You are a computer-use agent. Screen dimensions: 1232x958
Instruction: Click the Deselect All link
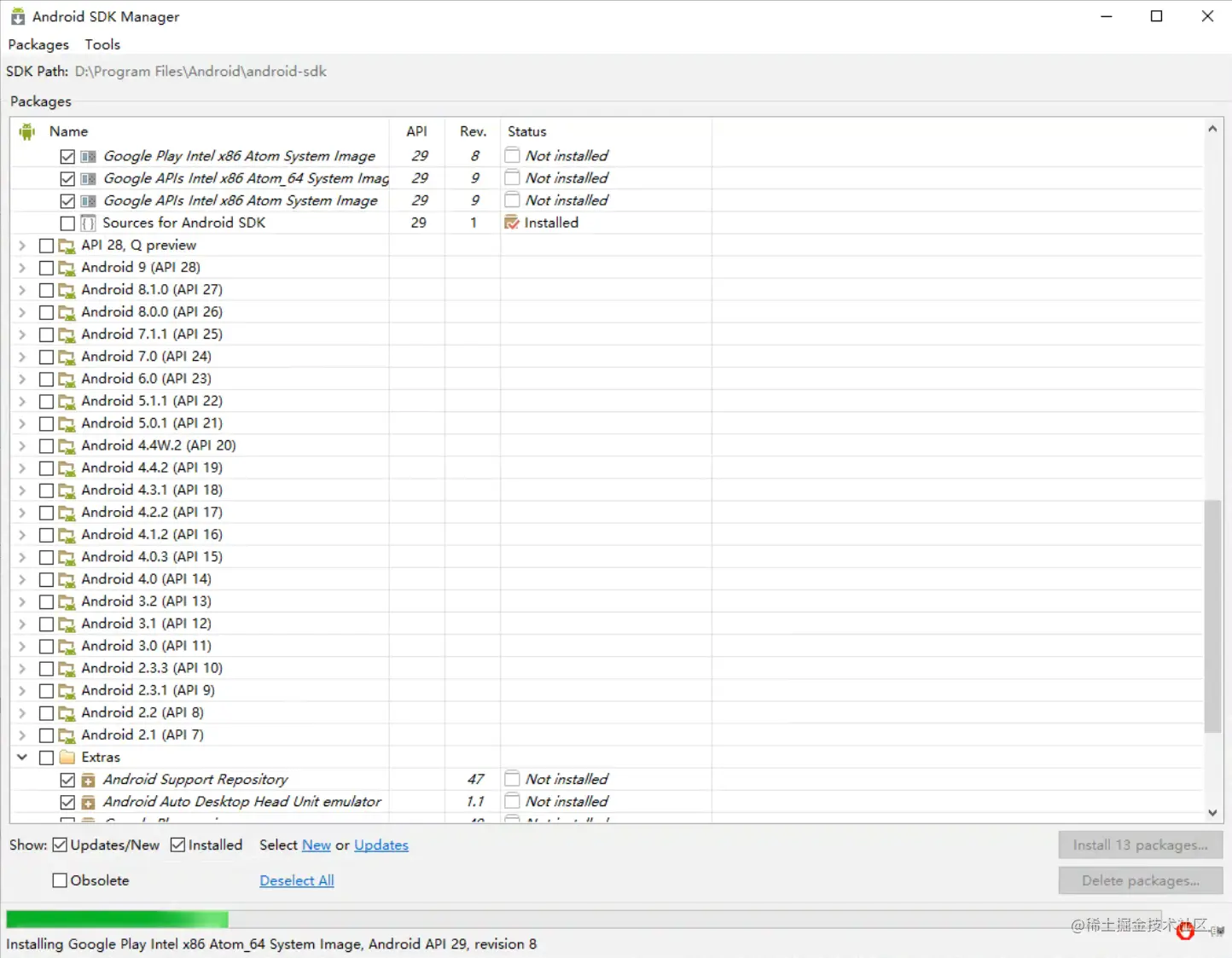pyautogui.click(x=297, y=880)
